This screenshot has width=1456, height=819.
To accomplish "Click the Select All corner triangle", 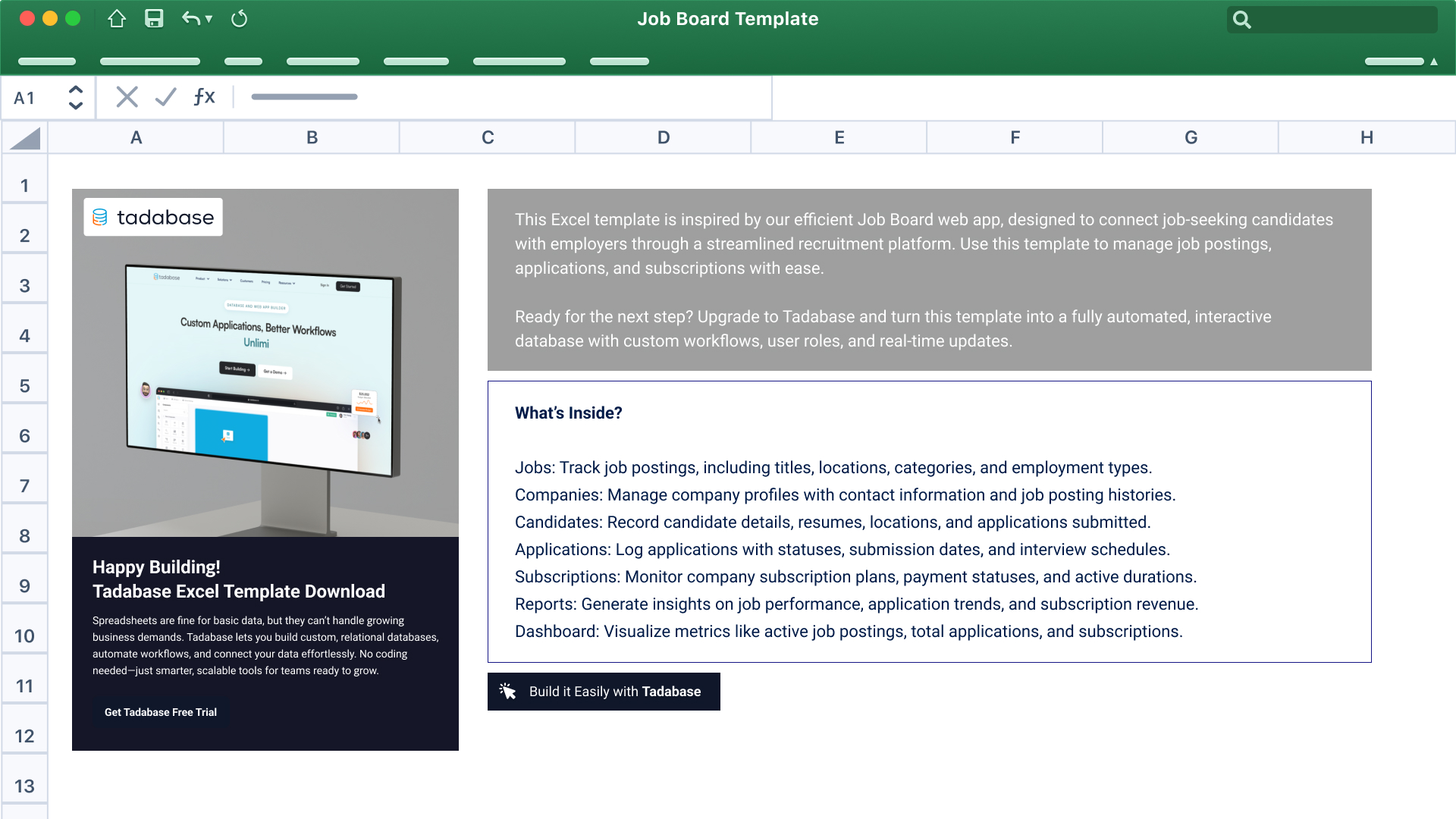I will pos(25,138).
